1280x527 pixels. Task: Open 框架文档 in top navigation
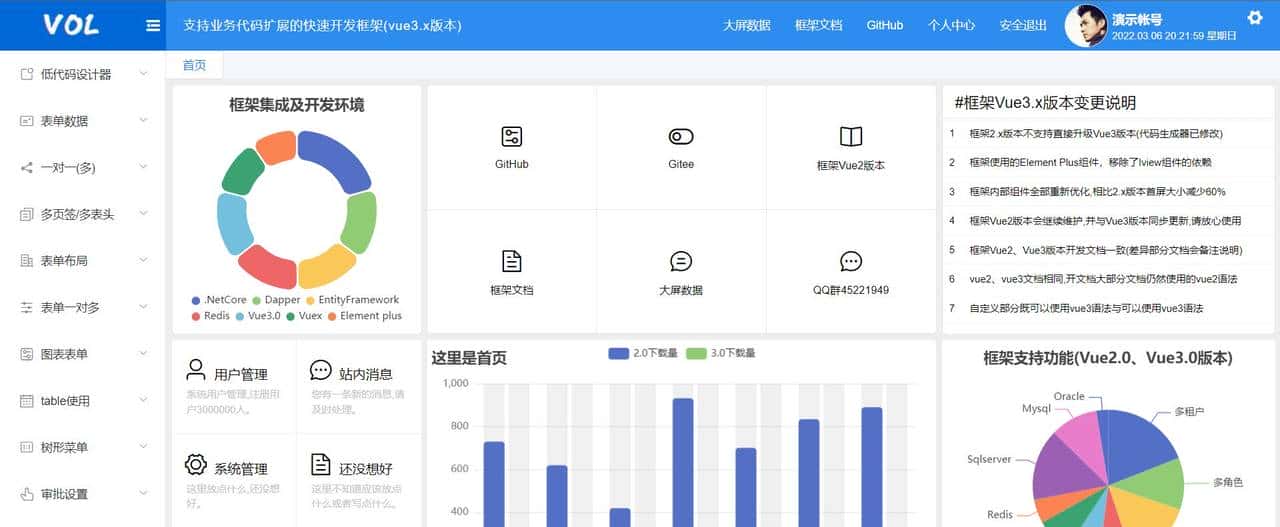tap(819, 26)
